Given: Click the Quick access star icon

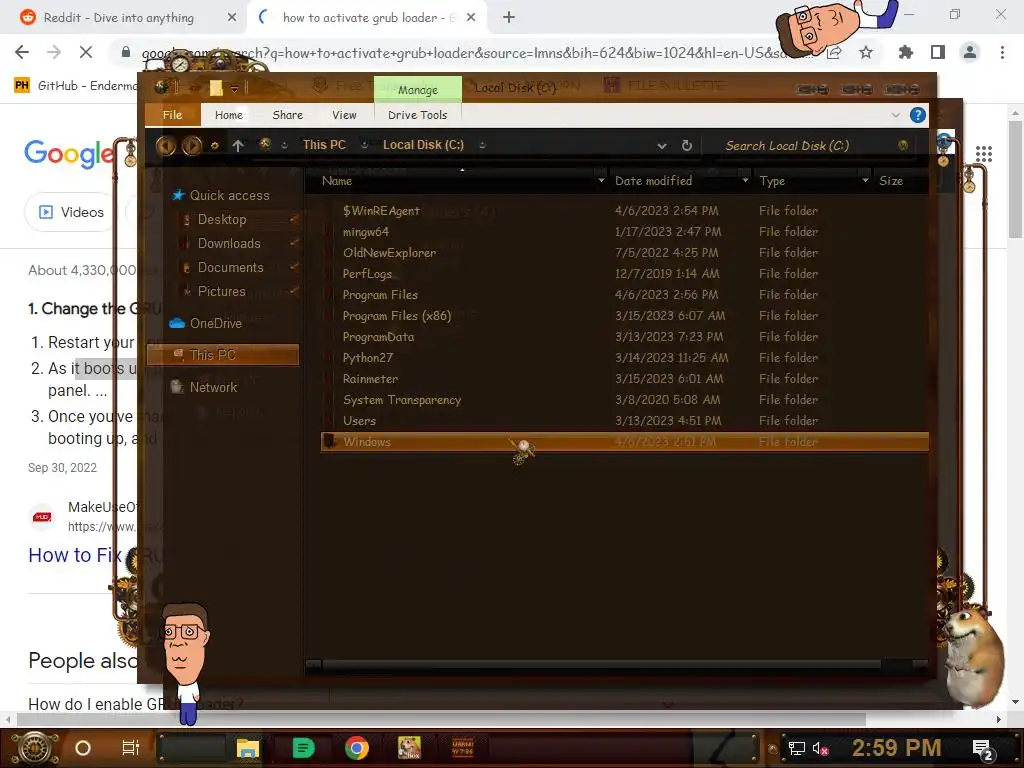Looking at the screenshot, I should pyautogui.click(x=178, y=195).
